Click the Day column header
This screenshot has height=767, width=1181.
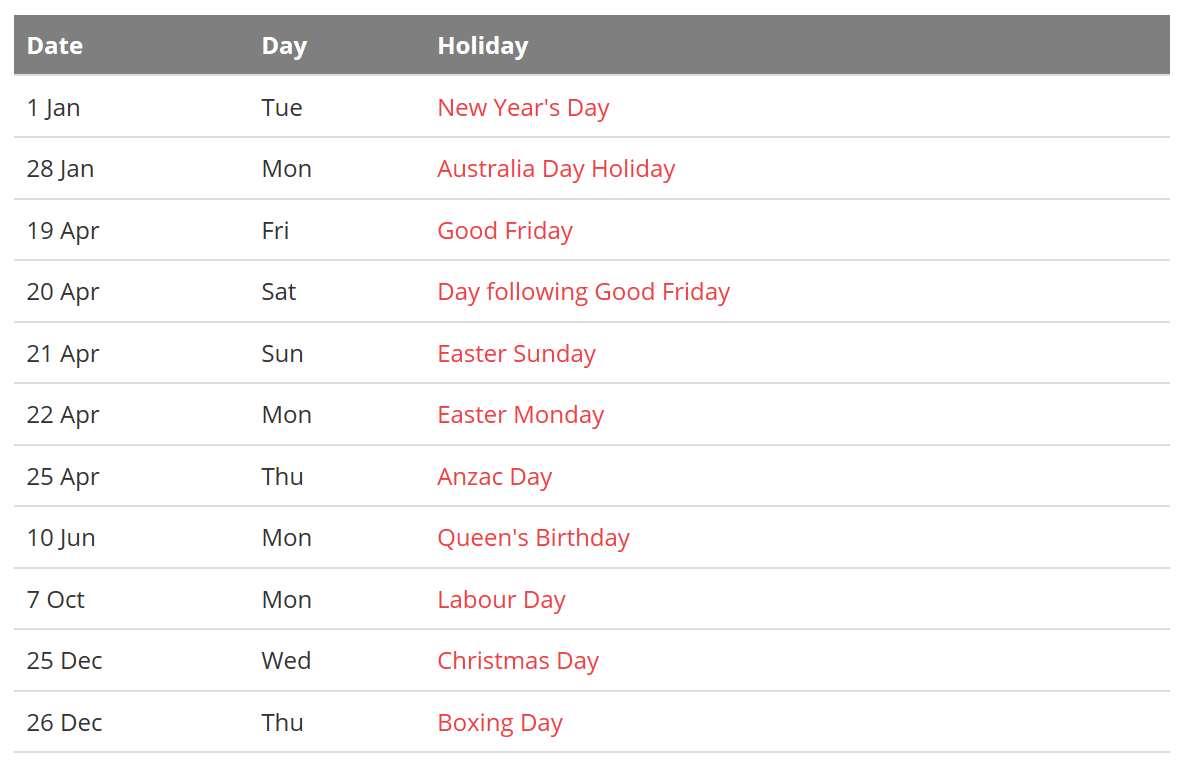point(284,46)
